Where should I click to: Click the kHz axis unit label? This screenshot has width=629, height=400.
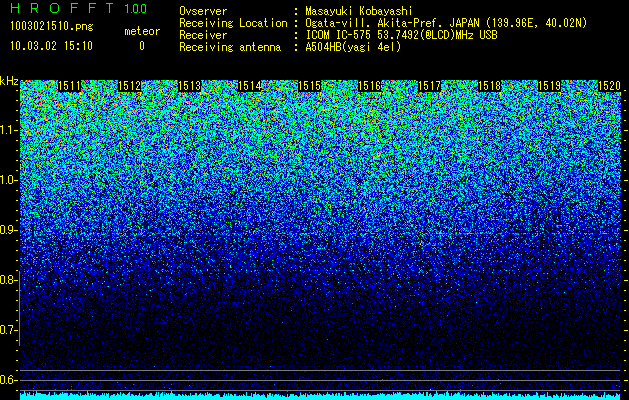point(9,81)
